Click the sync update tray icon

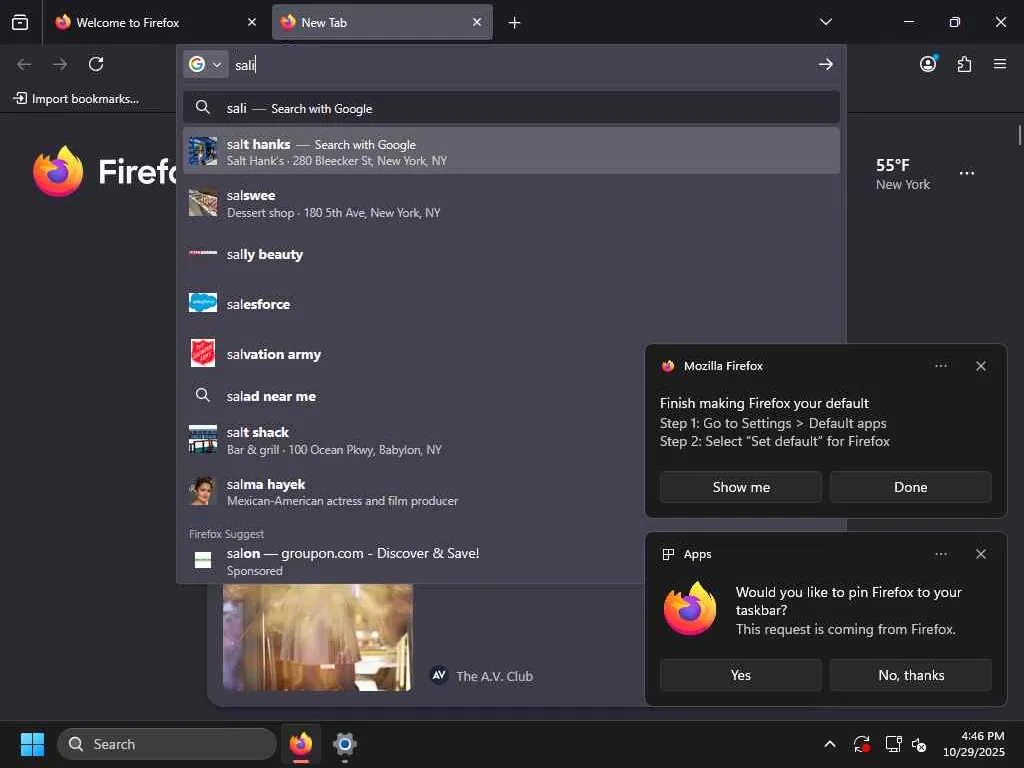861,744
